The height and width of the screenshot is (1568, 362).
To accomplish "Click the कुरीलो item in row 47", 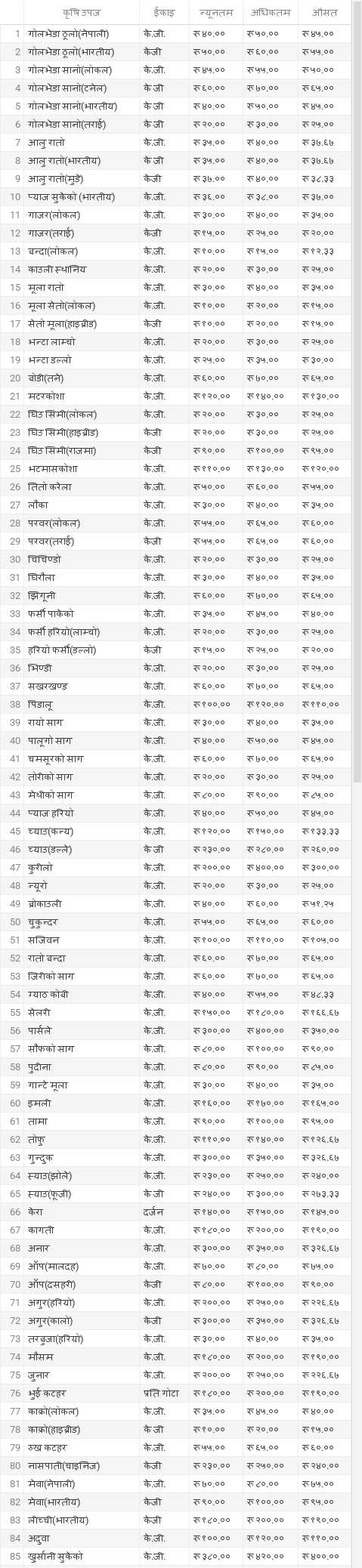I will (41, 868).
